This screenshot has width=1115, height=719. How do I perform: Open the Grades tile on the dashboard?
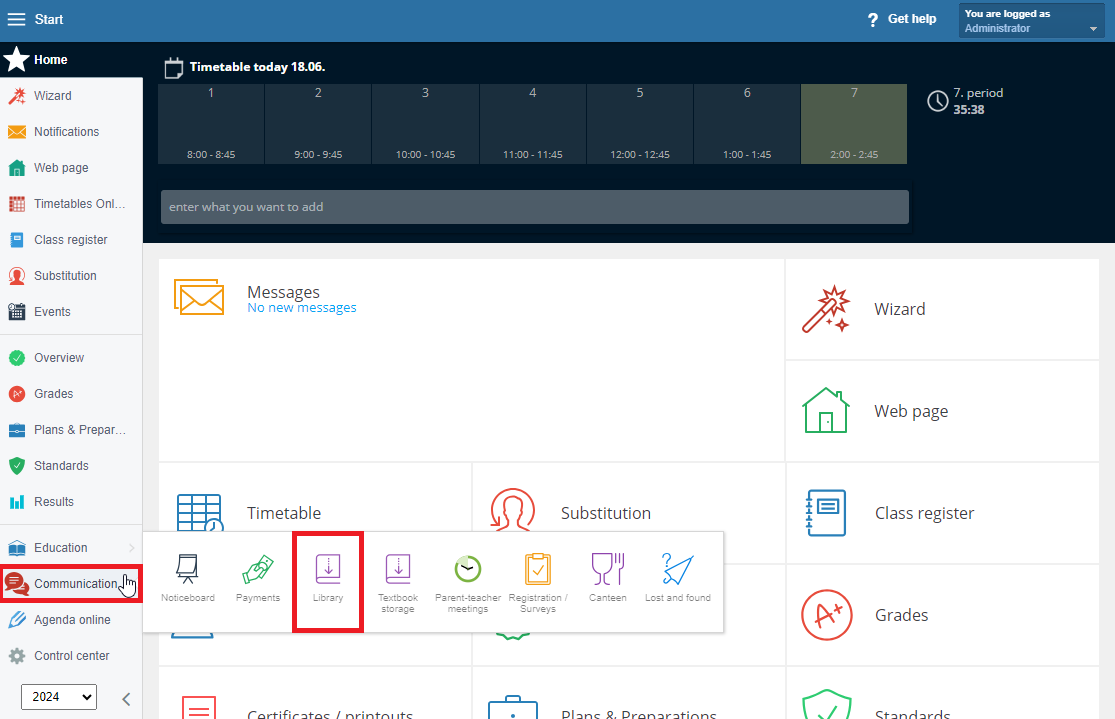tap(942, 615)
